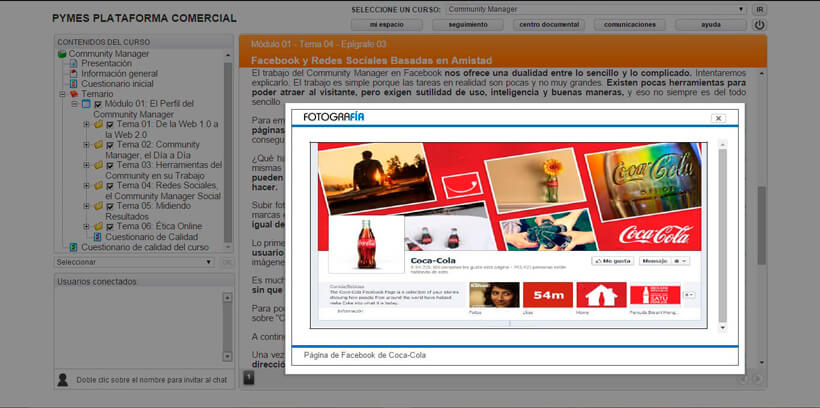Click the Módulo 01 blue calendar icon

86,104
